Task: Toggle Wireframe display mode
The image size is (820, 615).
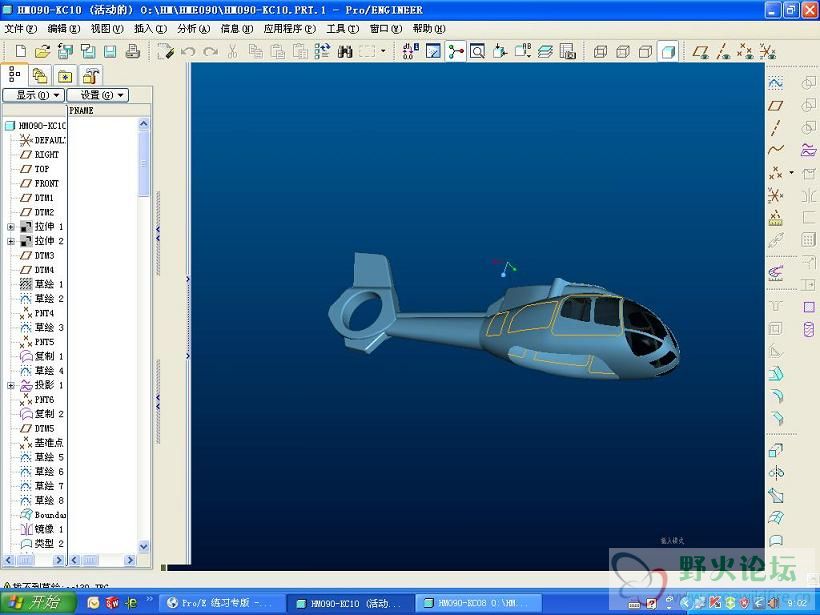Action: pyautogui.click(x=600, y=51)
